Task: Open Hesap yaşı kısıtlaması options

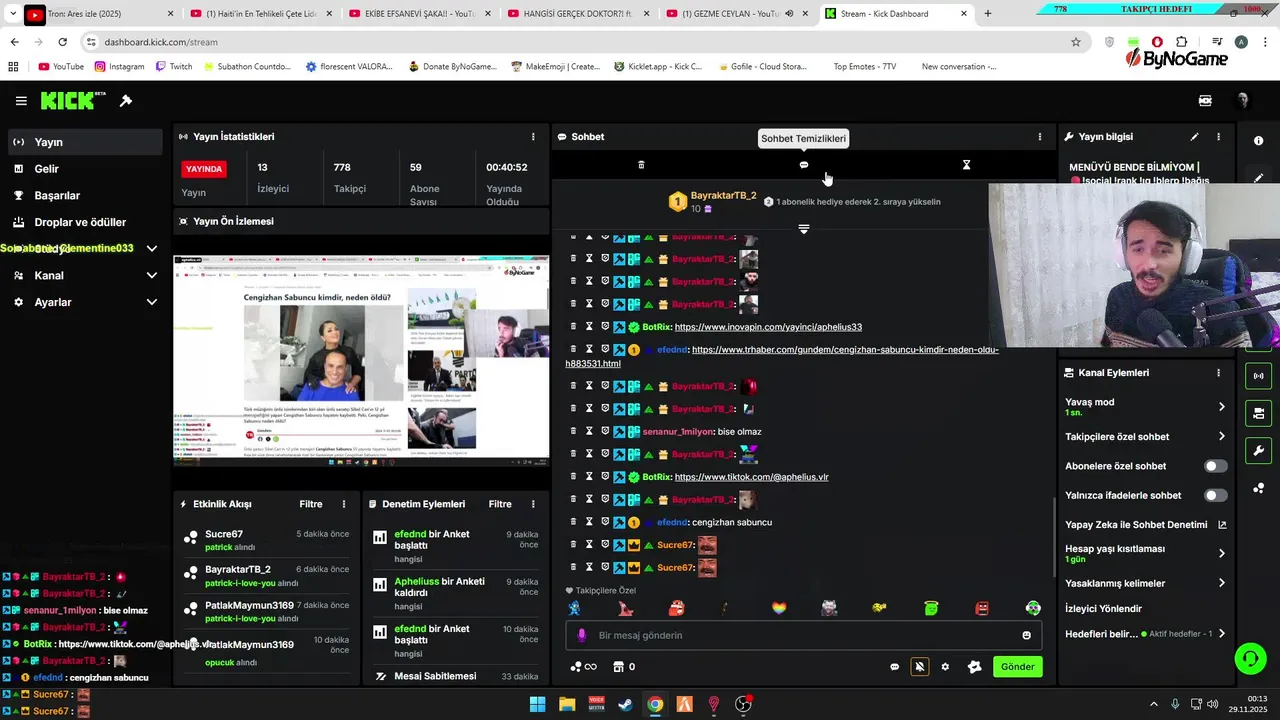Action: tap(1222, 553)
